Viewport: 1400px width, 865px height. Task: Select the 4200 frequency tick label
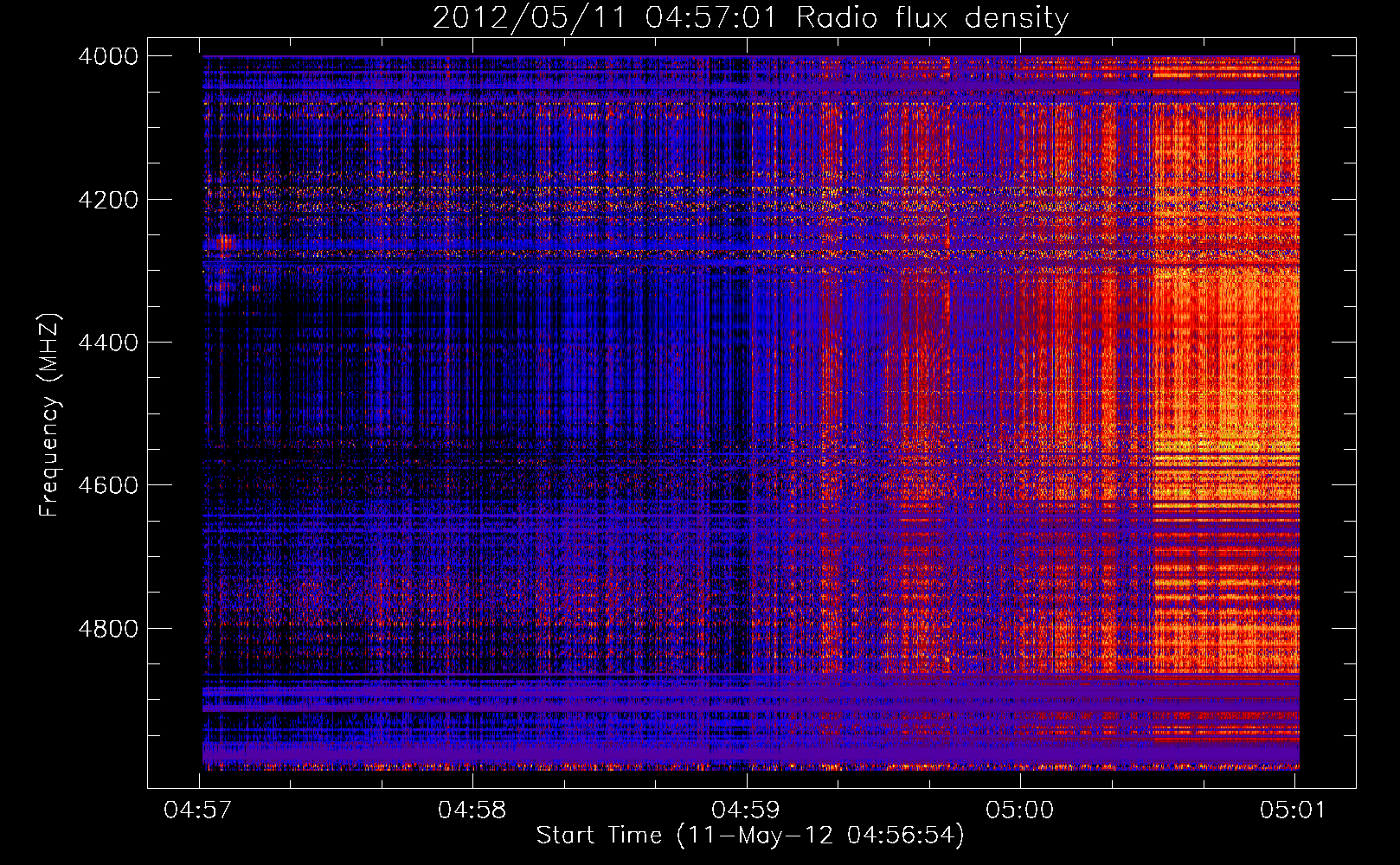108,200
